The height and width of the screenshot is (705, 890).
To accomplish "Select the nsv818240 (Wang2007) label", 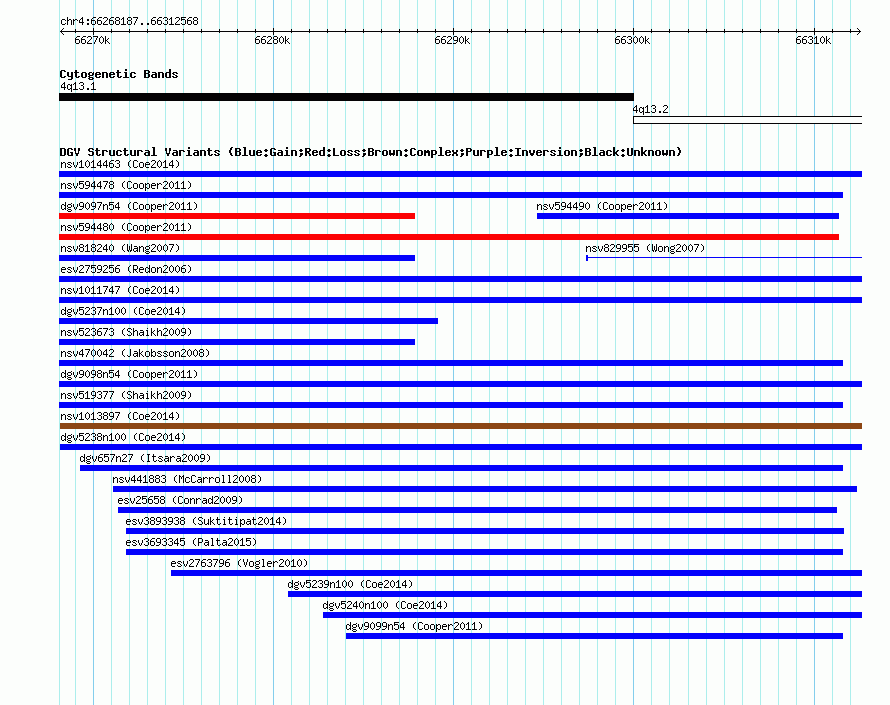I will 120,248.
